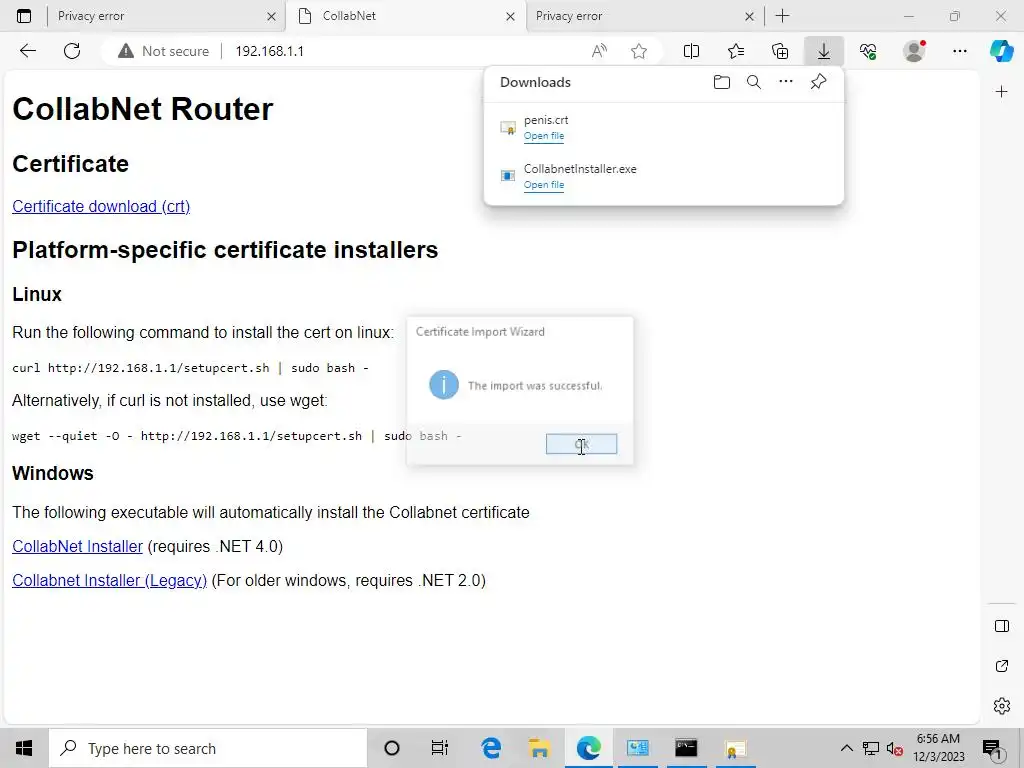Screen dimensions: 1024x768
Task: Open legacy Edge from the taskbar
Action: tap(490, 748)
